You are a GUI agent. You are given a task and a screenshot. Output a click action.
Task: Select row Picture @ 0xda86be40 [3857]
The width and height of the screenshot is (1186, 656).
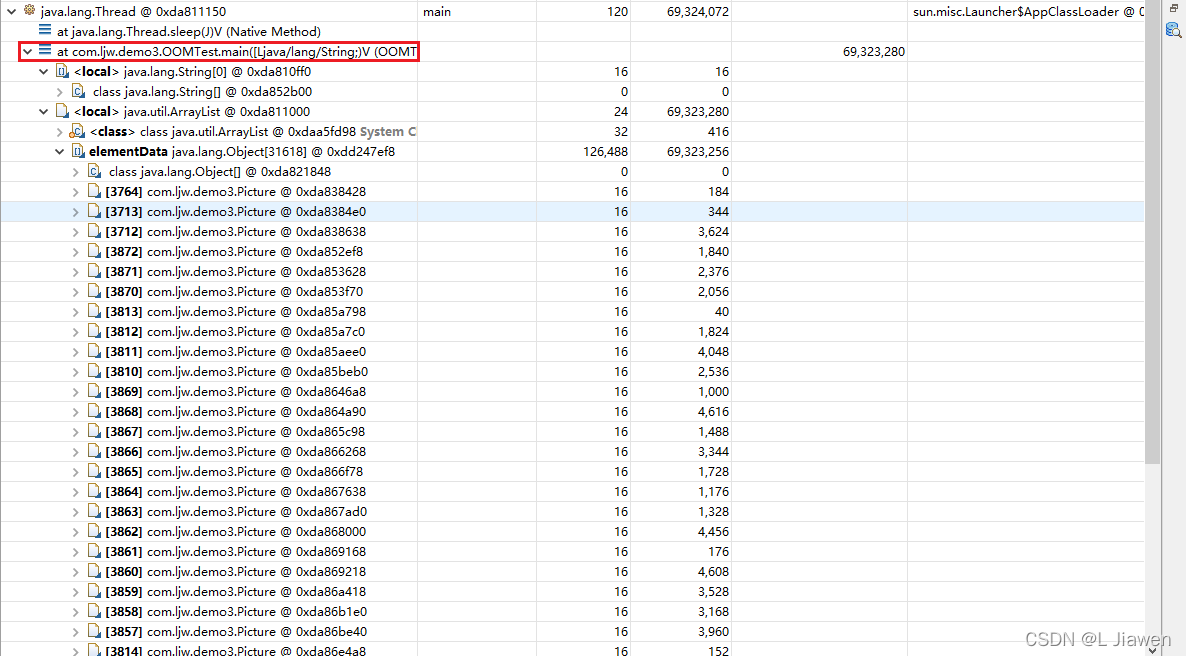[x=572, y=632]
